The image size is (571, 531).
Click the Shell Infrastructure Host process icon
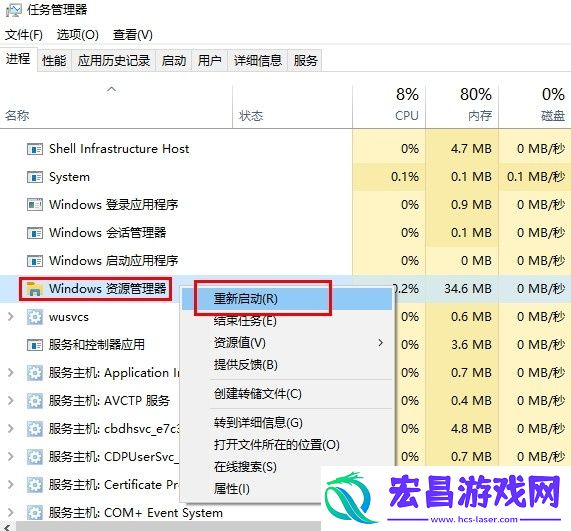35,149
